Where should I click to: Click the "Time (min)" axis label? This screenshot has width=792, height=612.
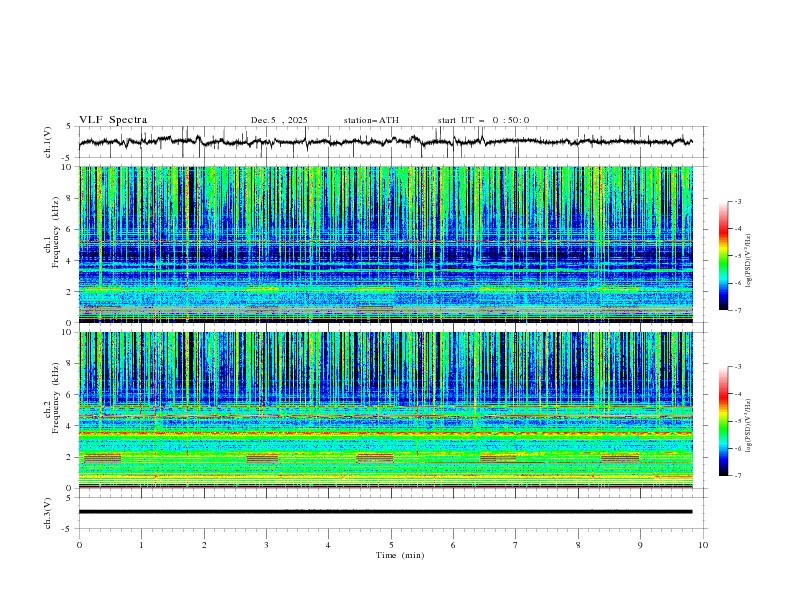coord(400,555)
